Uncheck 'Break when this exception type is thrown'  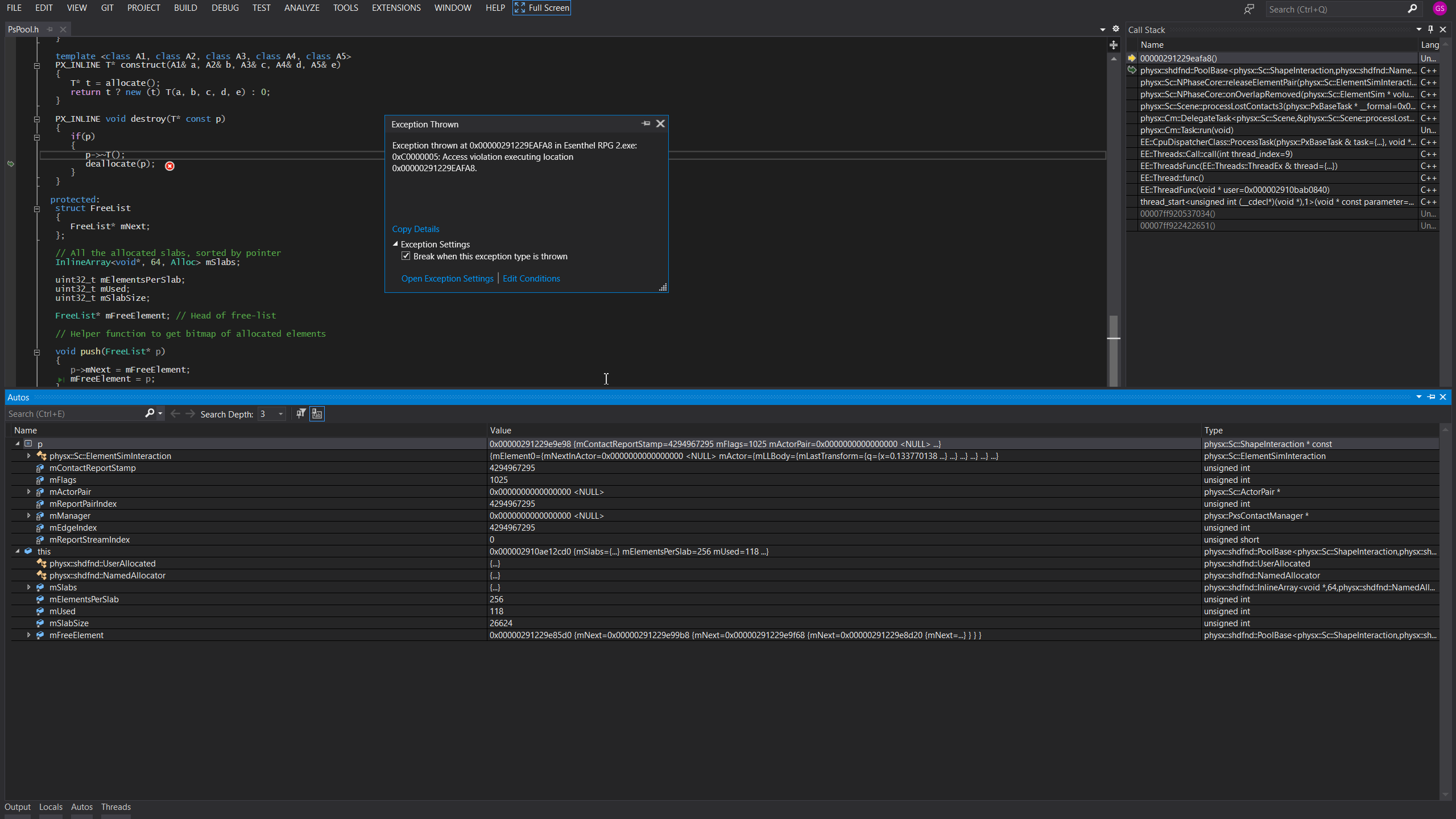[406, 256]
